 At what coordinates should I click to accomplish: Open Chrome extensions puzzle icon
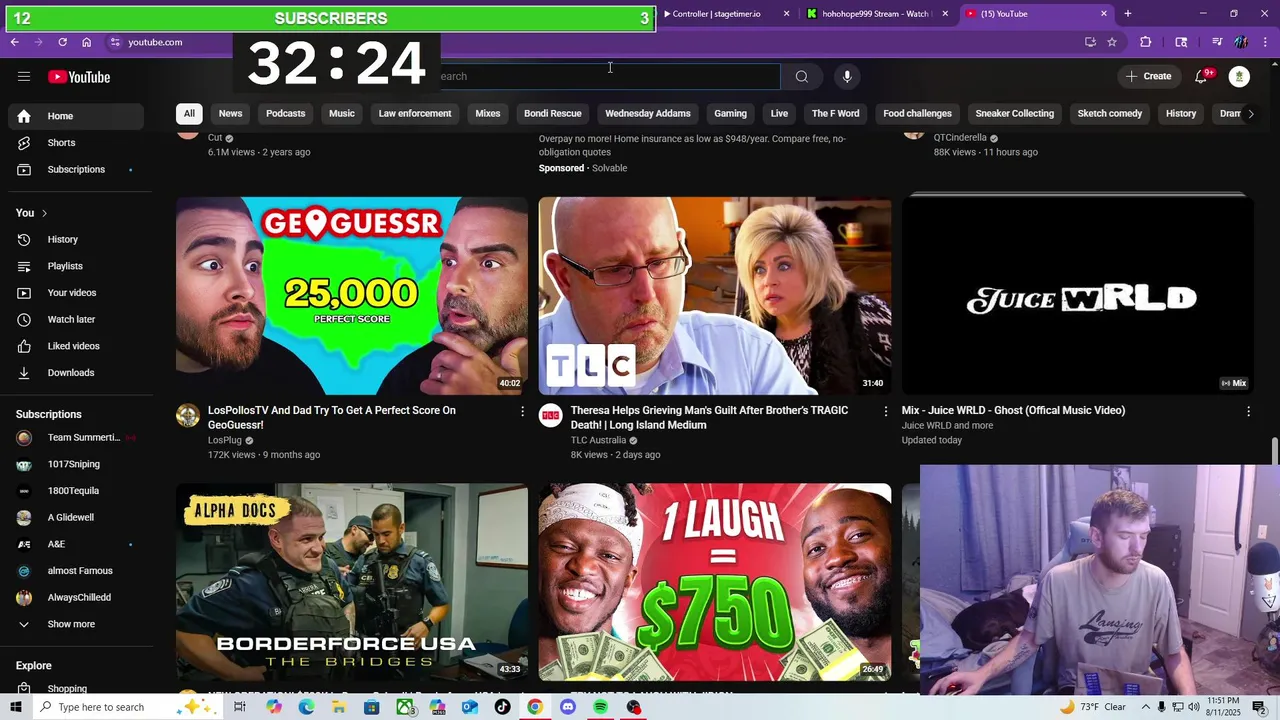click(x=1146, y=42)
